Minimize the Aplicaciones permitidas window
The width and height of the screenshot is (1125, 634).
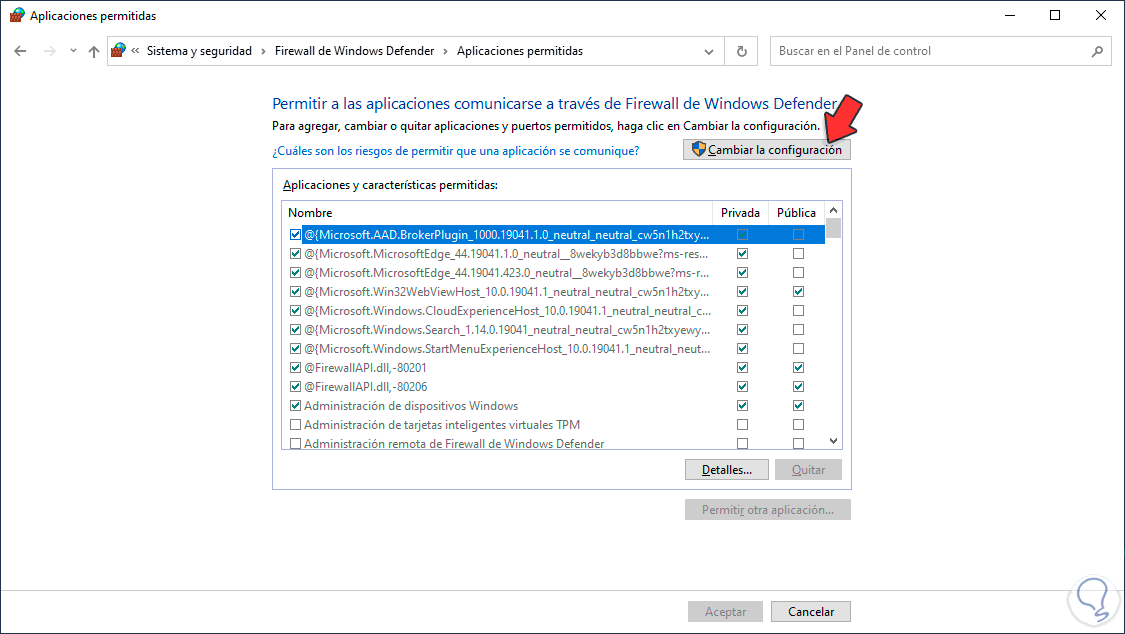click(1009, 15)
